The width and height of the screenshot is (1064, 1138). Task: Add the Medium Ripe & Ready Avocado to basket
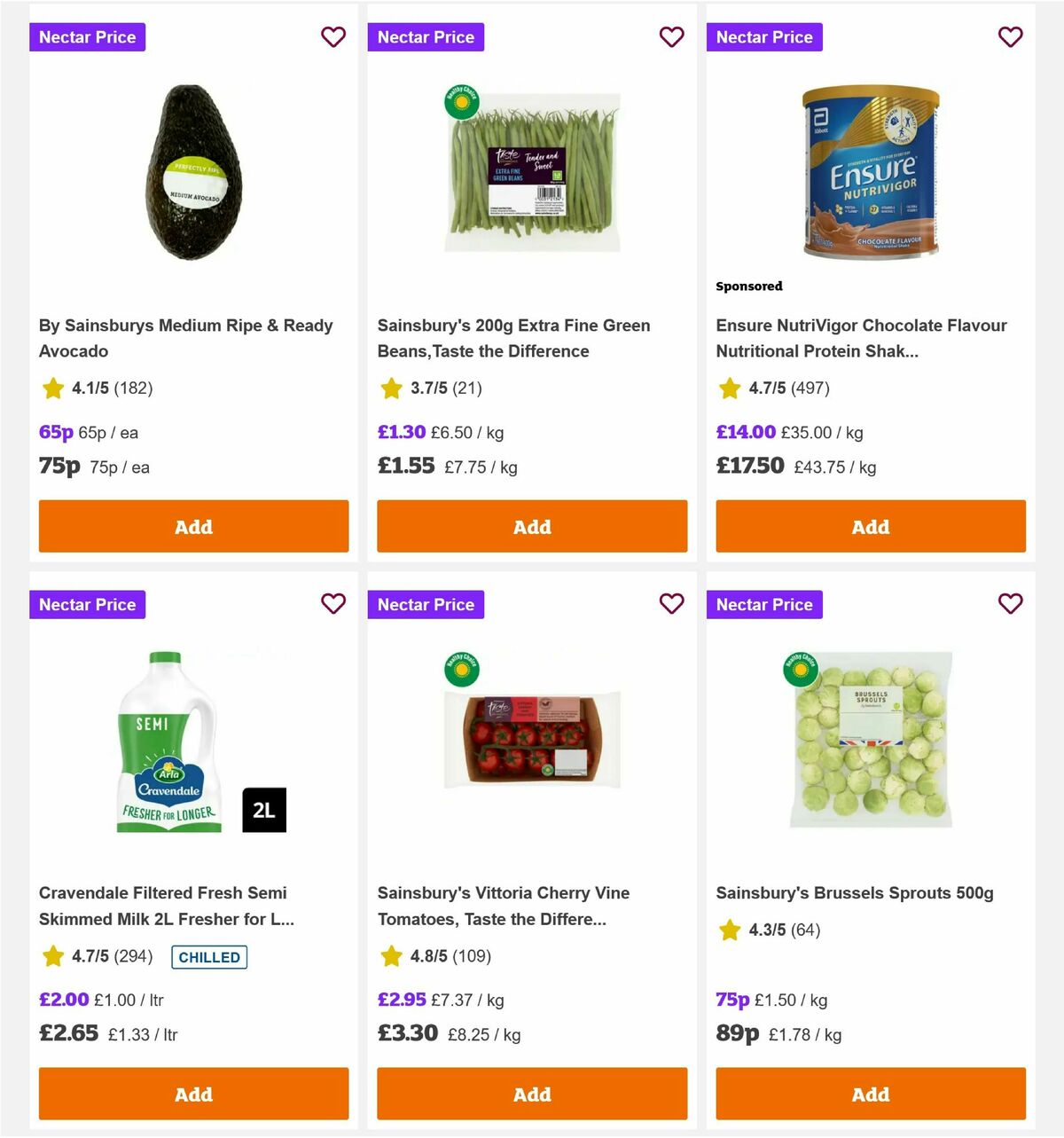coord(193,526)
